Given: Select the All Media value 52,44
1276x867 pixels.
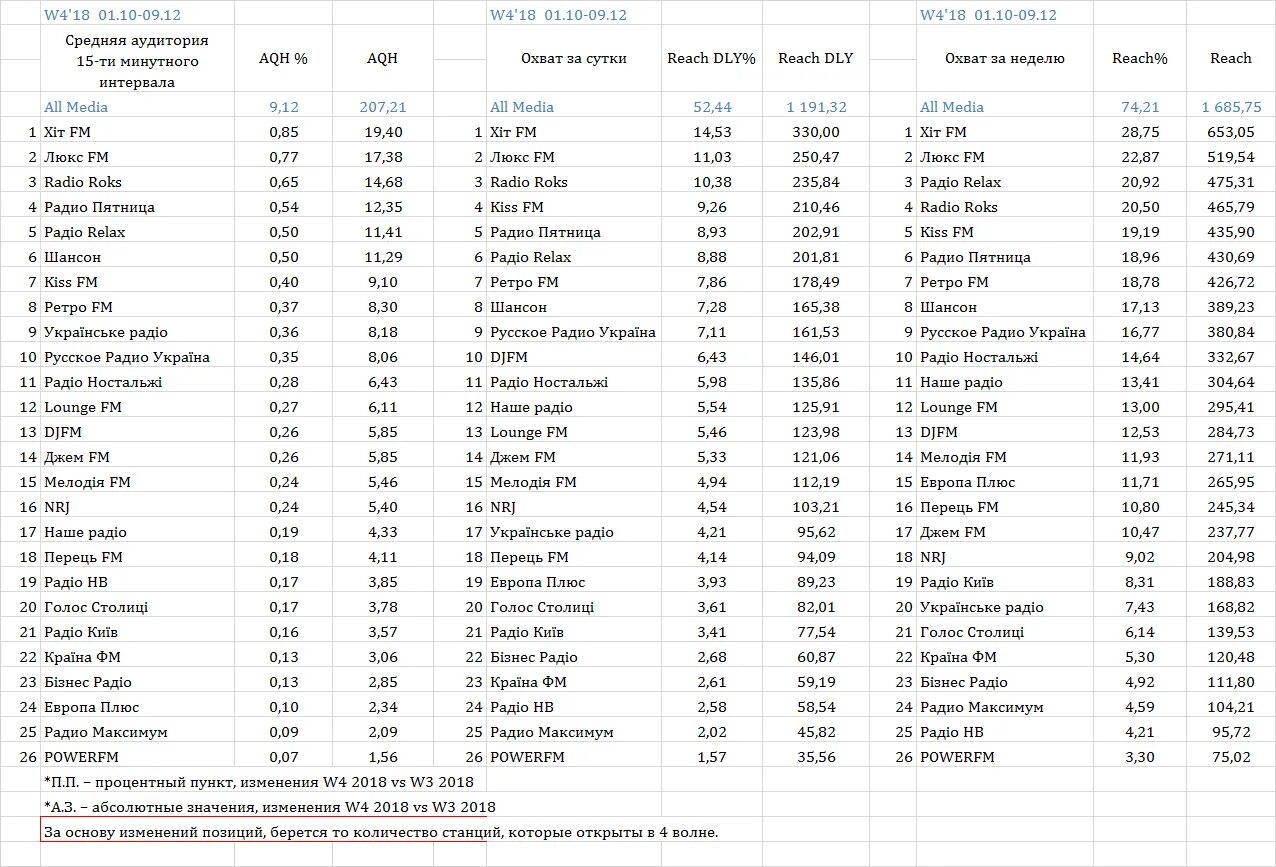Looking at the screenshot, I should (711, 107).
